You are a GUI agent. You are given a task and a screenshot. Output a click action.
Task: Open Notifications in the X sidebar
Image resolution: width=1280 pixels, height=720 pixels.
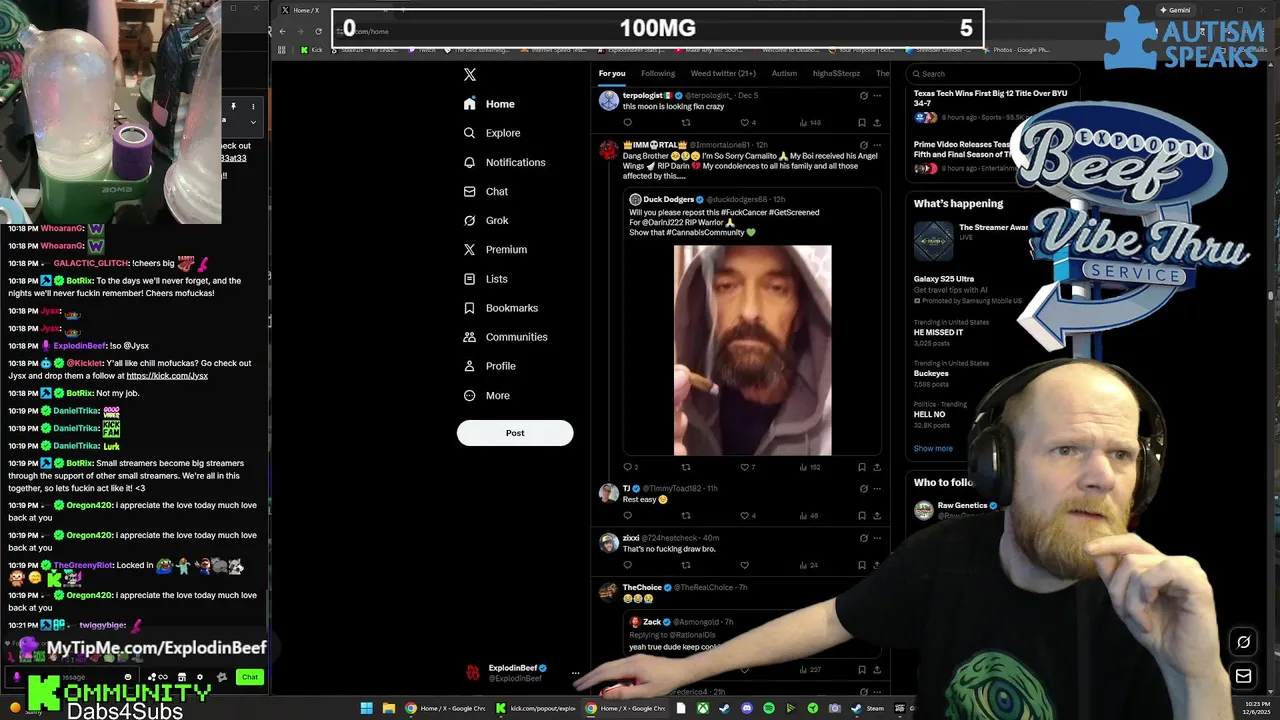coord(504,162)
